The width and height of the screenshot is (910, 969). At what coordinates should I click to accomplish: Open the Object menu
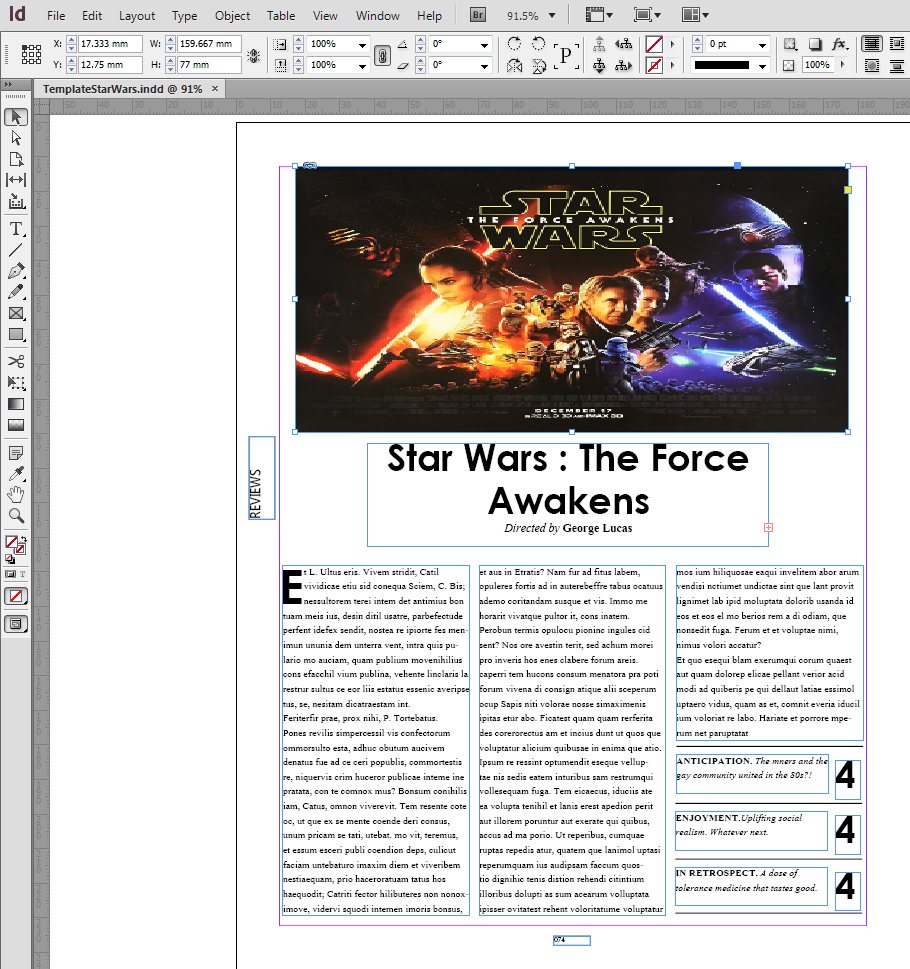pos(232,15)
